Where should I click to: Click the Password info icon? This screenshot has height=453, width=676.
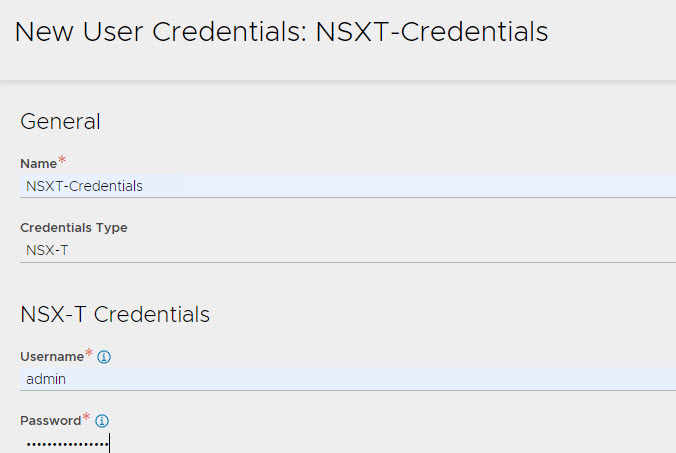102,421
